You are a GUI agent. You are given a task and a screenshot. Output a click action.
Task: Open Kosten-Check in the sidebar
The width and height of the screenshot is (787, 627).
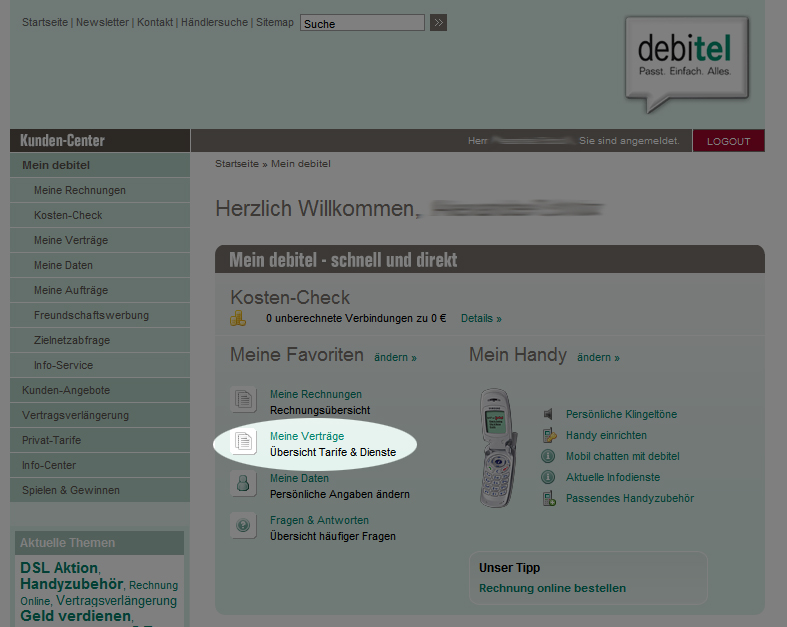coord(68,215)
